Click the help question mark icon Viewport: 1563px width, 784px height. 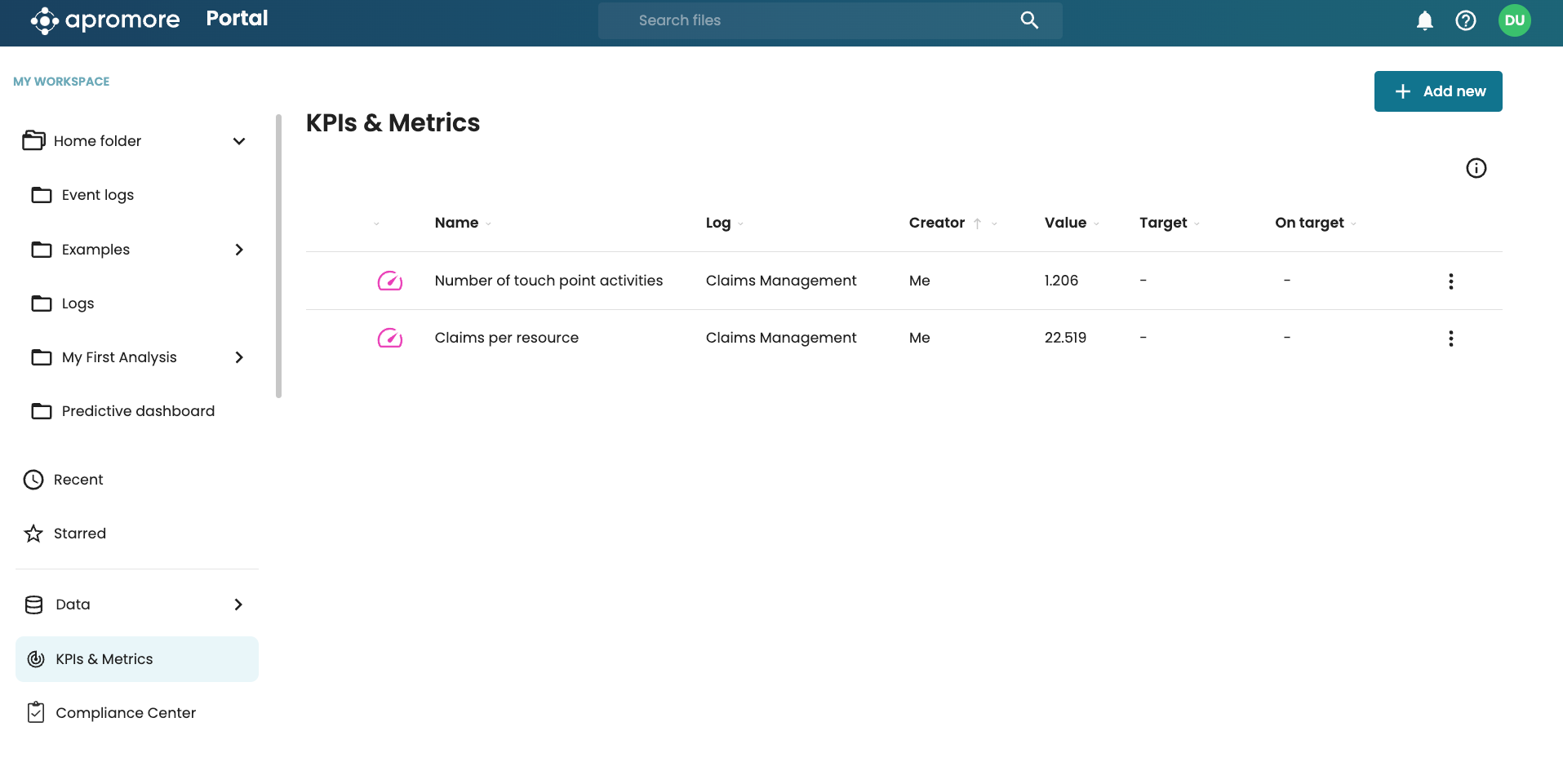pyautogui.click(x=1465, y=20)
